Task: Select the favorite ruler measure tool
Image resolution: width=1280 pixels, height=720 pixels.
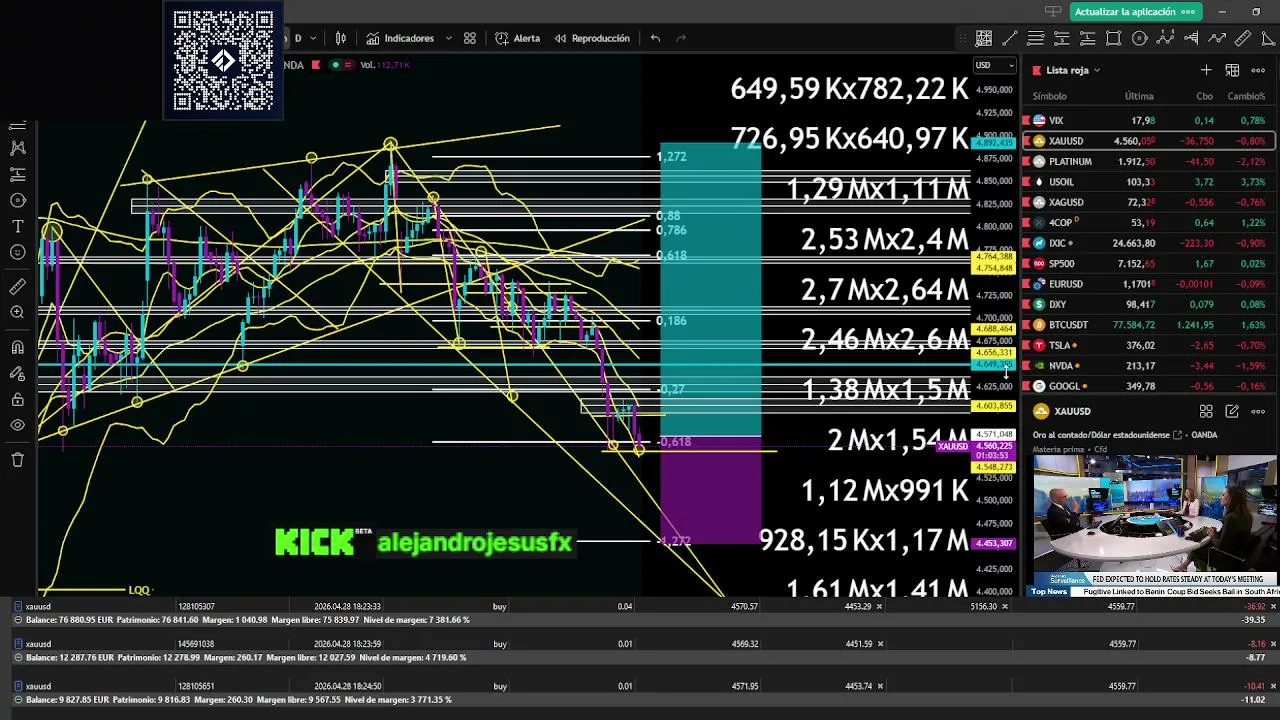Action: [1243, 38]
